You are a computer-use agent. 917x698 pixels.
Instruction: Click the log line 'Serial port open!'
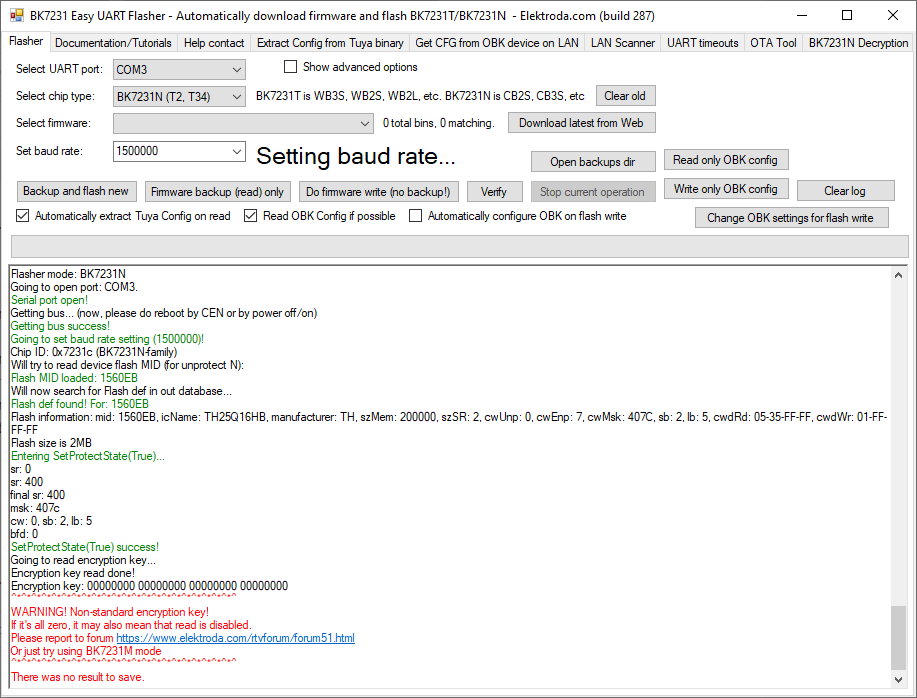coord(49,300)
